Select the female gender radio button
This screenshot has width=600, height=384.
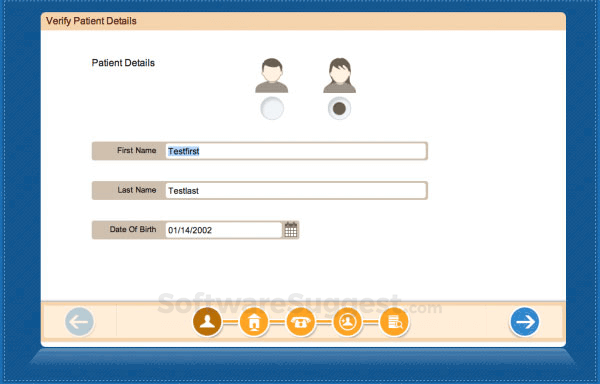click(339, 108)
